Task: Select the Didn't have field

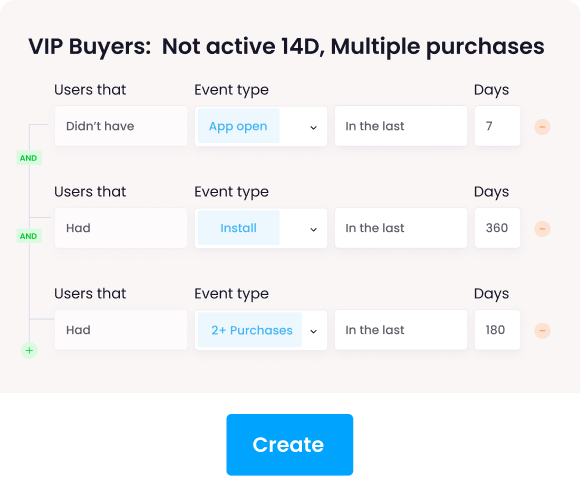Action: point(121,126)
